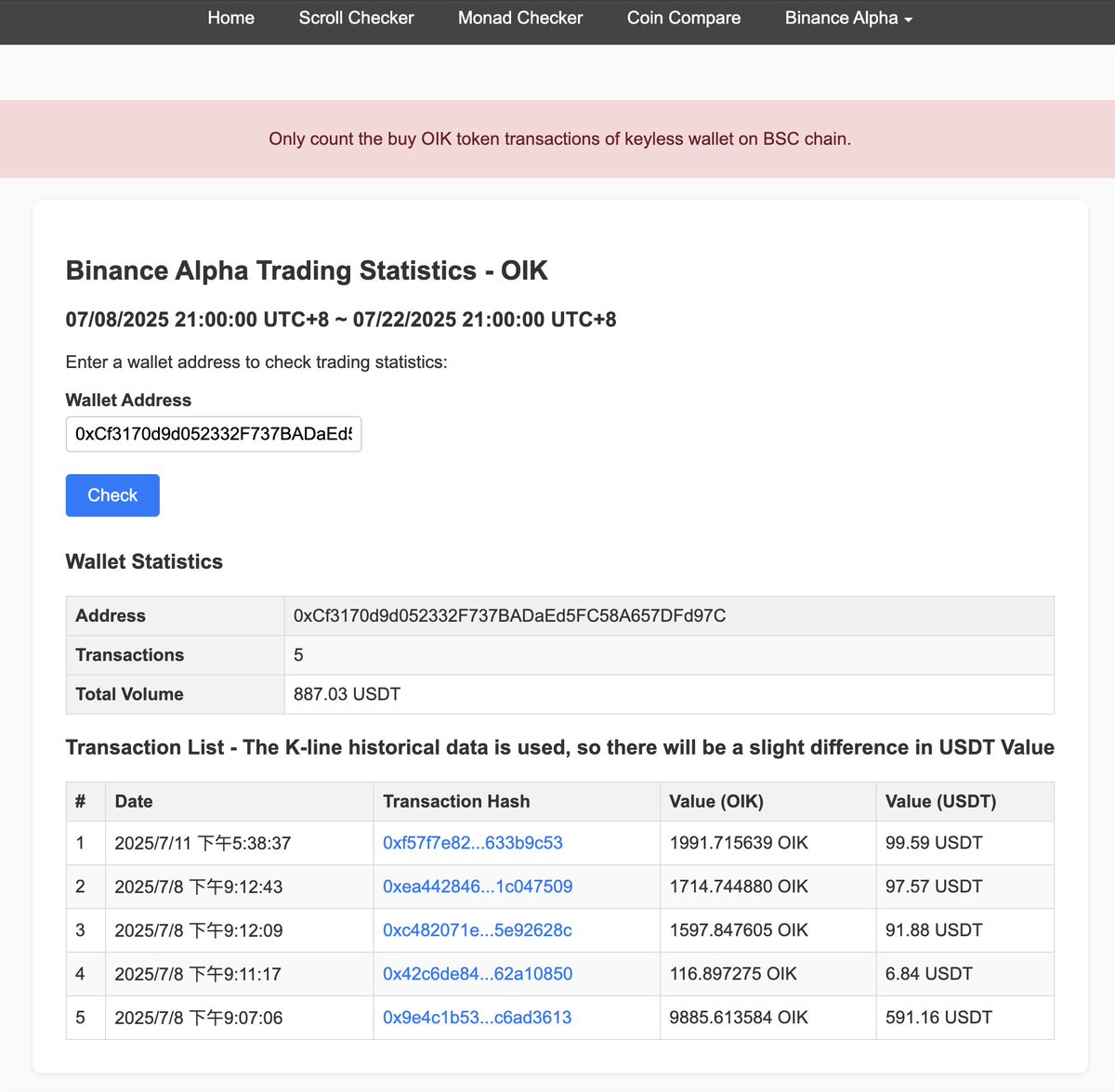
Task: Select the 1597.847605 OIK value
Action: (739, 930)
